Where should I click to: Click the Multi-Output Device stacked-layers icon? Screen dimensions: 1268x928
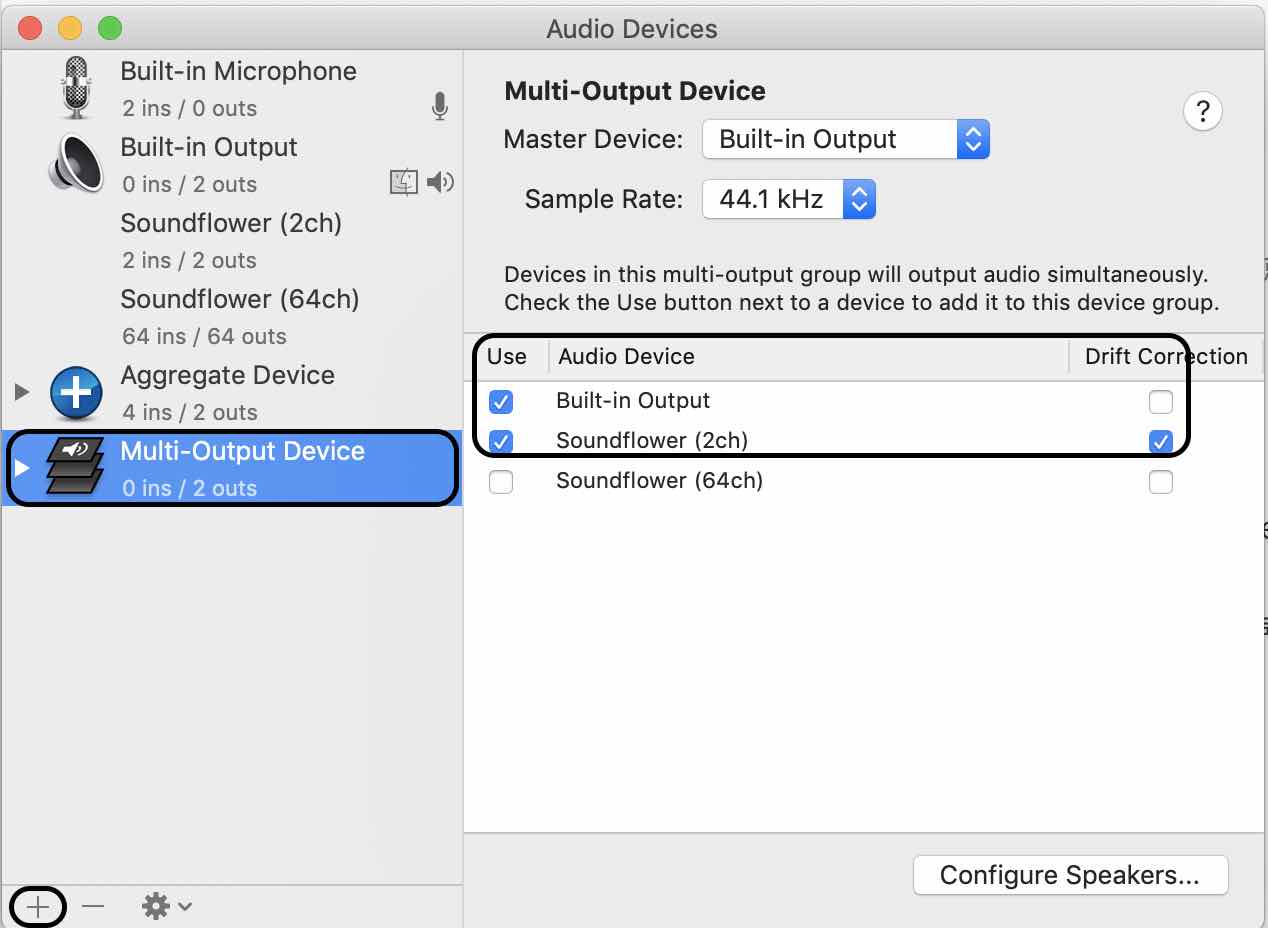[76, 467]
